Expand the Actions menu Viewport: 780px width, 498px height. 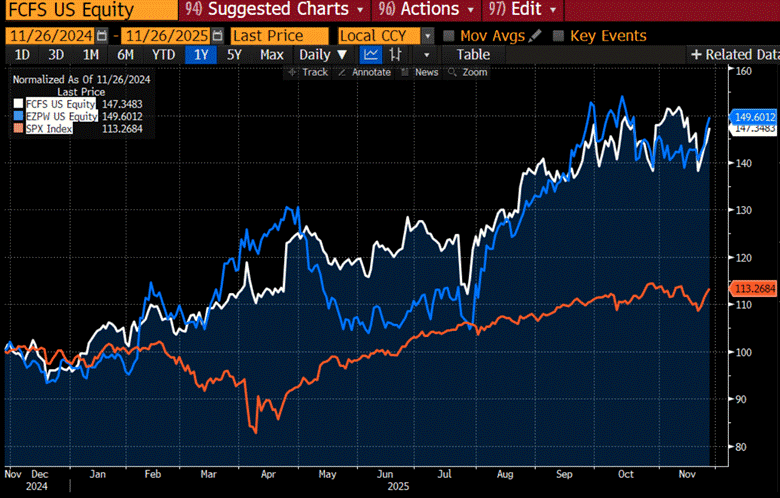pyautogui.click(x=426, y=9)
